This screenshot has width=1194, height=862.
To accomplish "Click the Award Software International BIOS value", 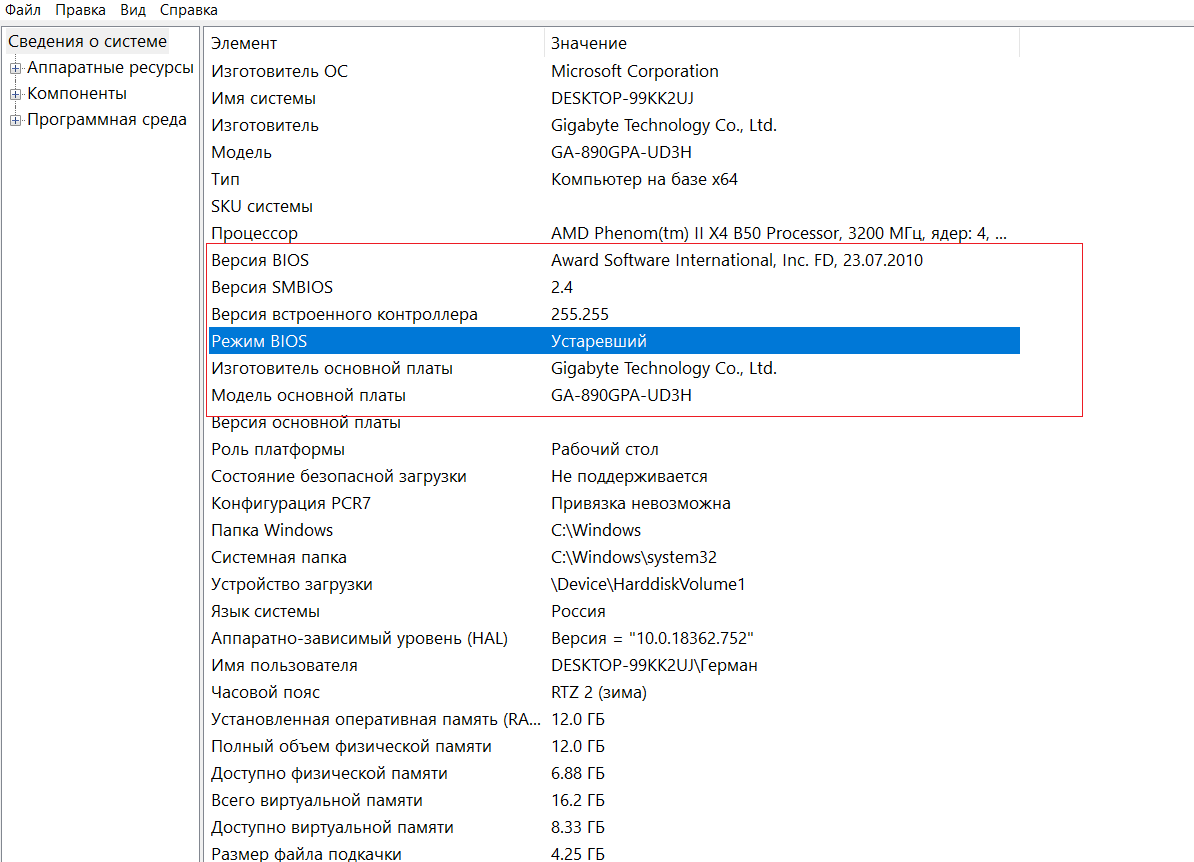I will 736,260.
